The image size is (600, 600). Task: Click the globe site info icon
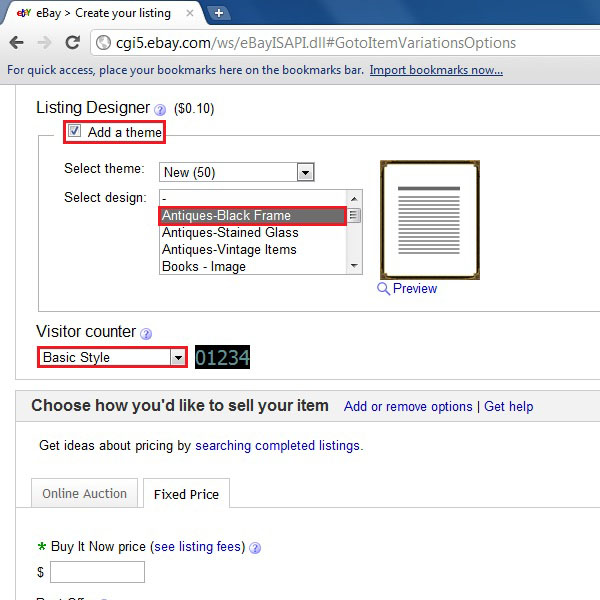(103, 42)
